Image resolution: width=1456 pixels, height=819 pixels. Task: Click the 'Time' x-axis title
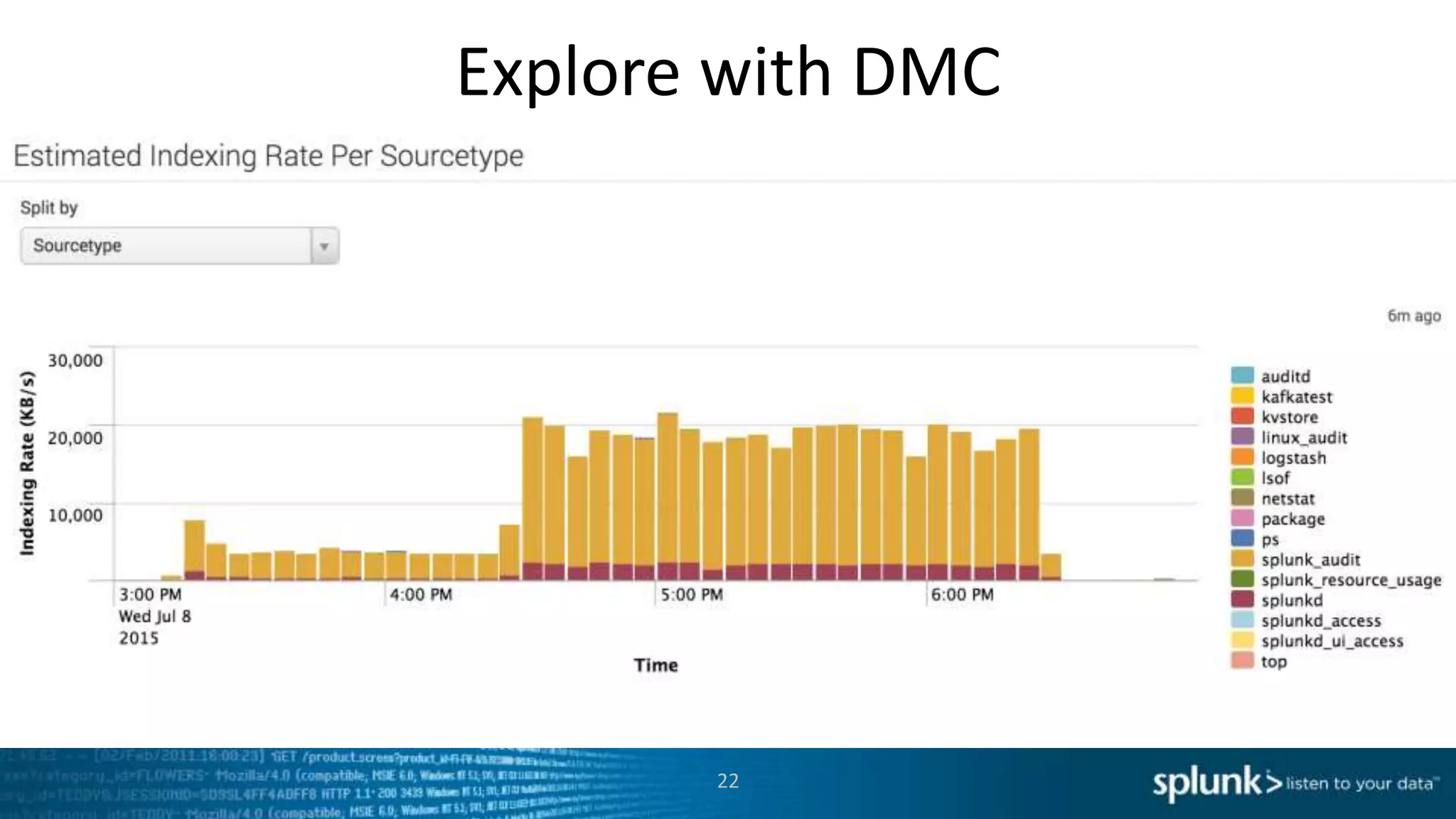click(x=655, y=665)
